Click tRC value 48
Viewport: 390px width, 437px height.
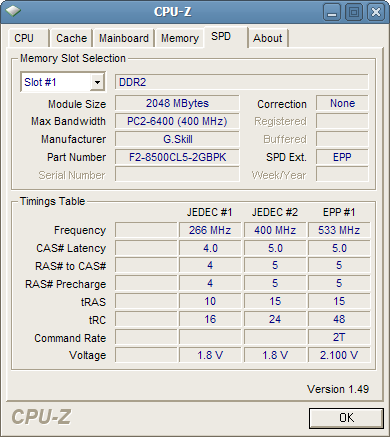click(339, 319)
